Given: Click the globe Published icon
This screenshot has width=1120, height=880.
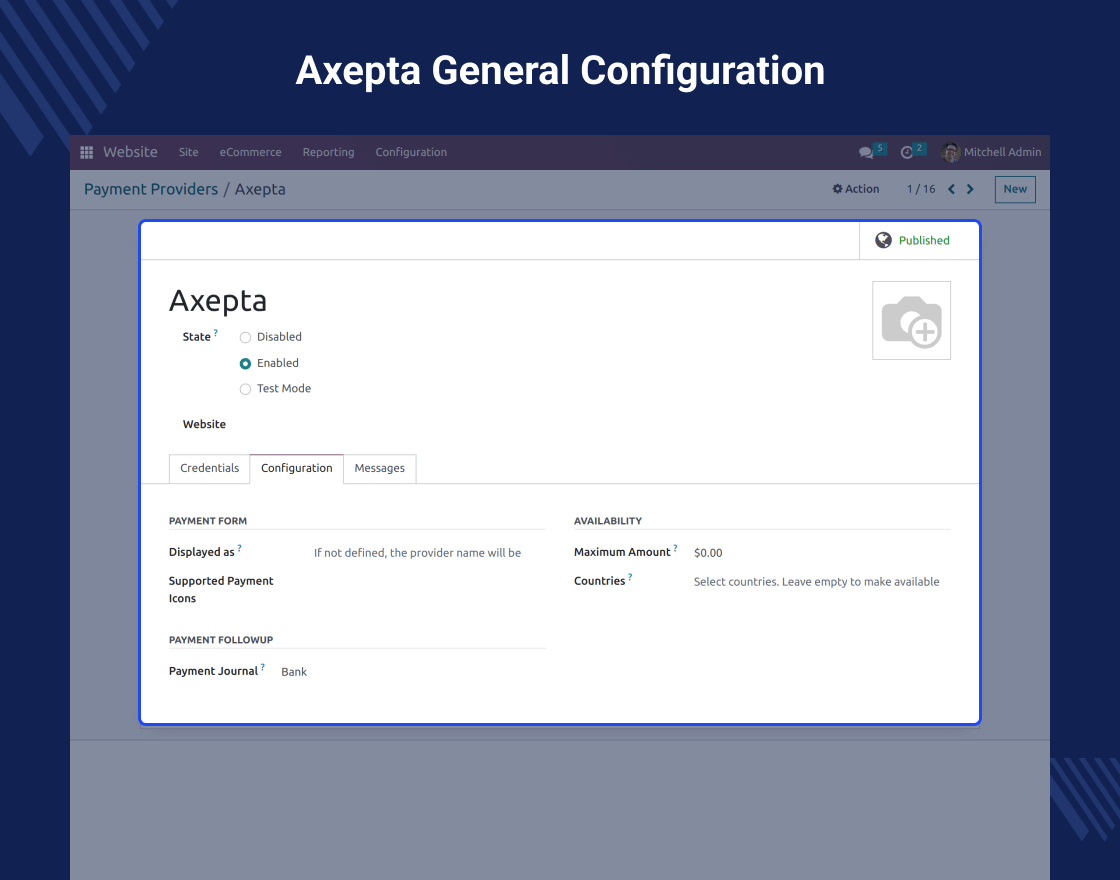Looking at the screenshot, I should 884,240.
